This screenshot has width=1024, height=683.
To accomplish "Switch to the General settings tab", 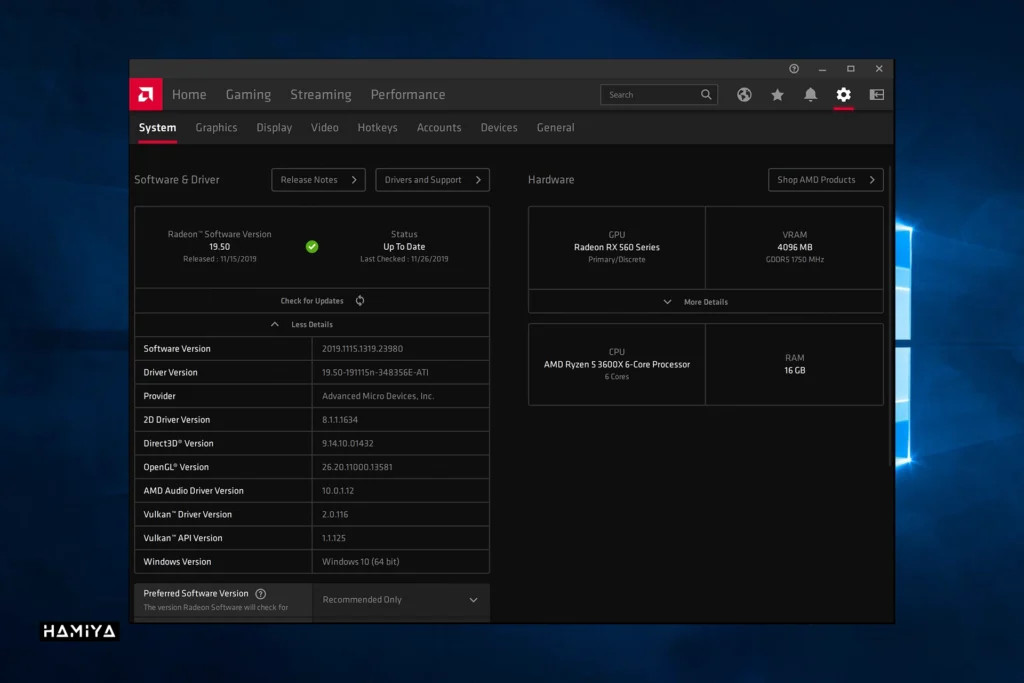I will tap(556, 127).
